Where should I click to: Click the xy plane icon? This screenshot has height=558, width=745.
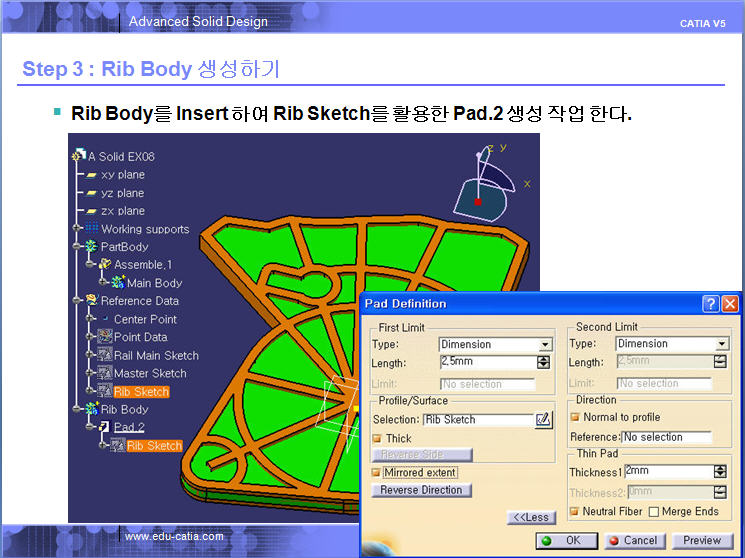point(90,175)
